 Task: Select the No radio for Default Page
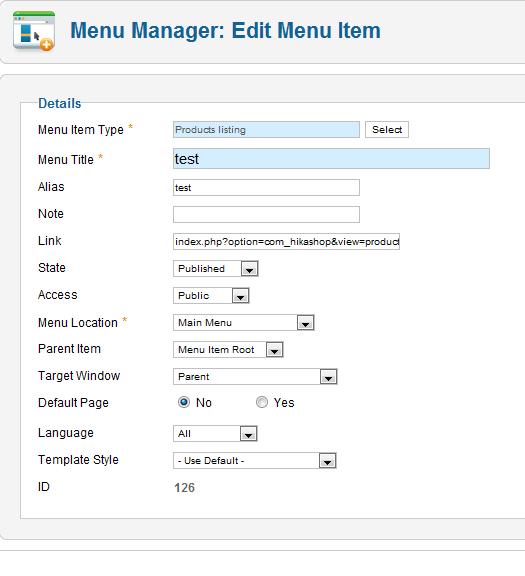pos(184,402)
